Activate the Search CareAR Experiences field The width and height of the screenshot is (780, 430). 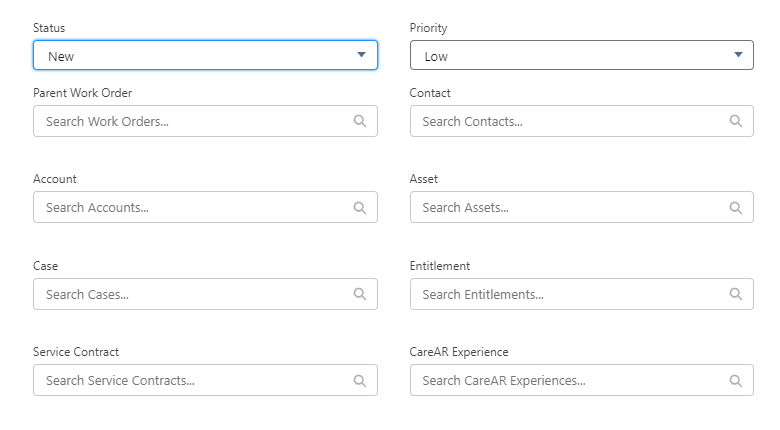582,380
